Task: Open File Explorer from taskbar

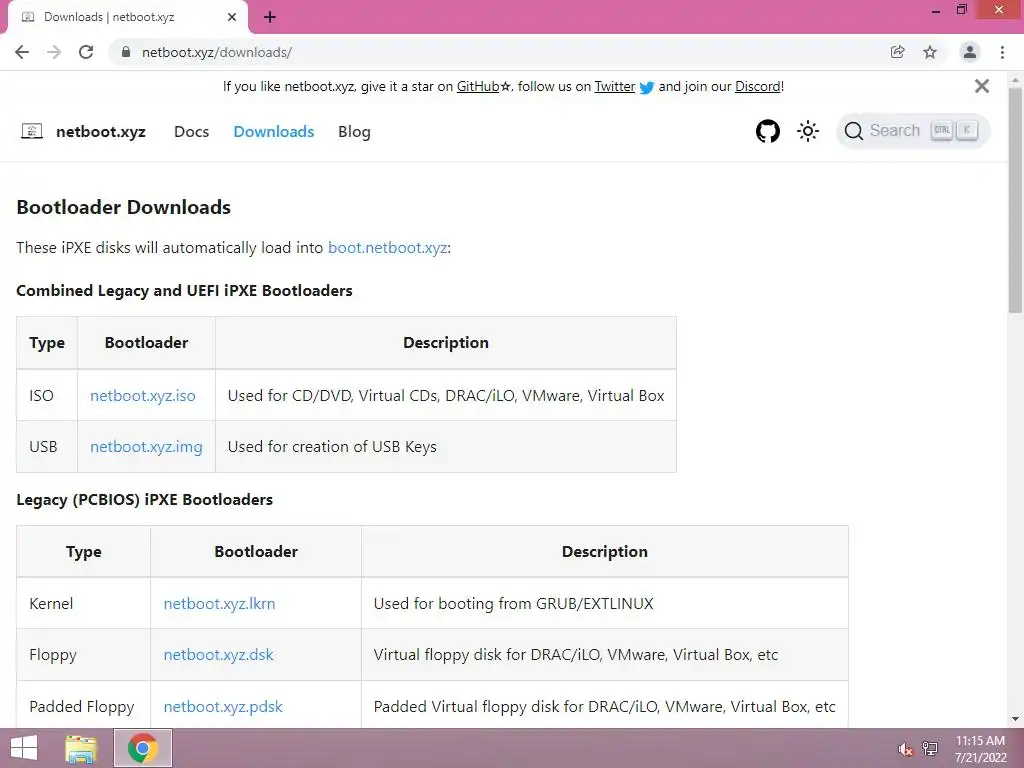Action: click(x=81, y=748)
